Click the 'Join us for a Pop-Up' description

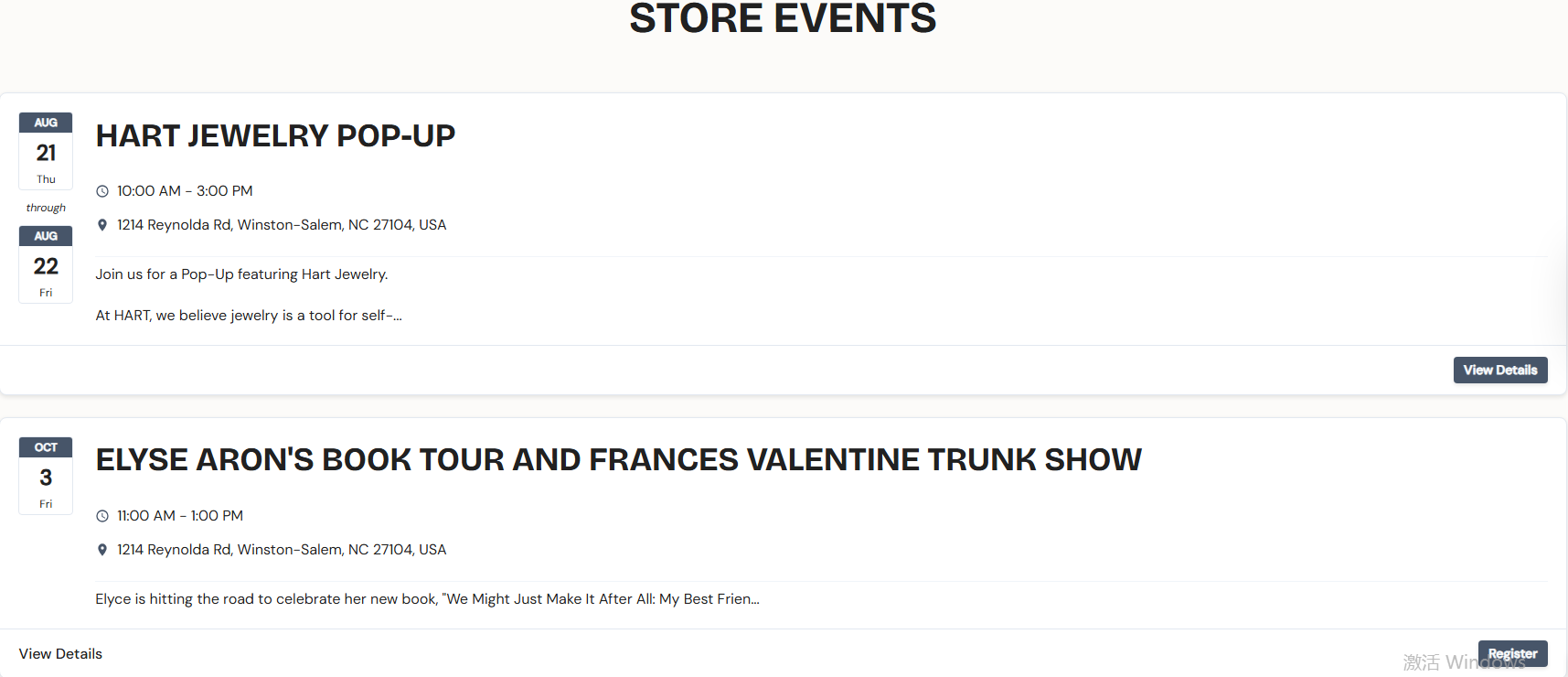pos(241,274)
